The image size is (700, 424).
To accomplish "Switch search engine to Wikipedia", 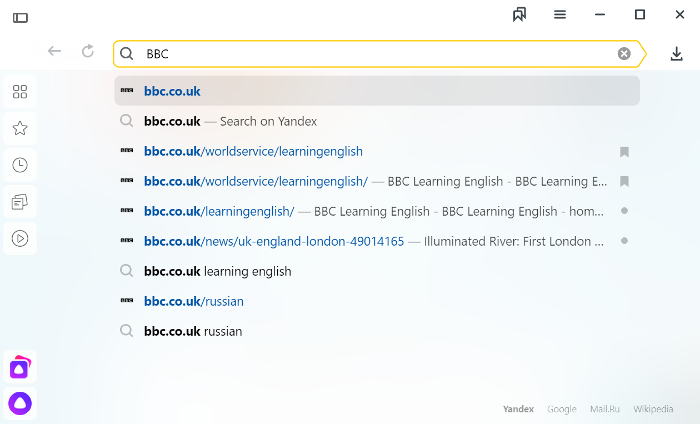I will 653,409.
